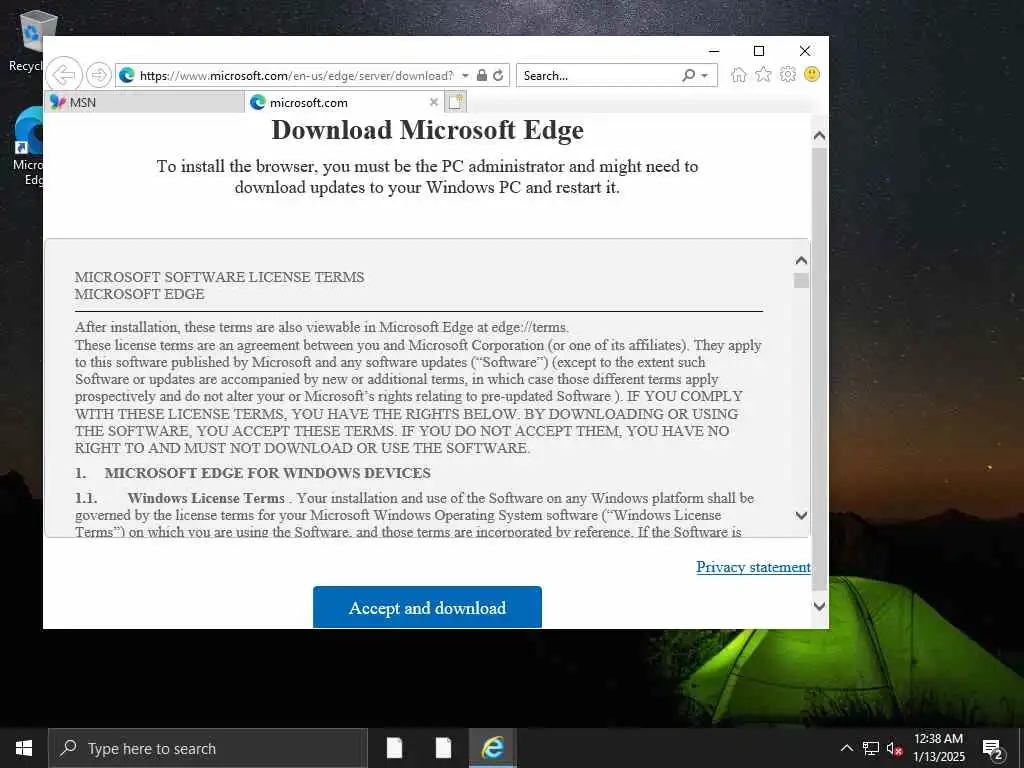Show hidden tray icons chevron
Image resolution: width=1024 pixels, height=768 pixels.
[x=846, y=748]
